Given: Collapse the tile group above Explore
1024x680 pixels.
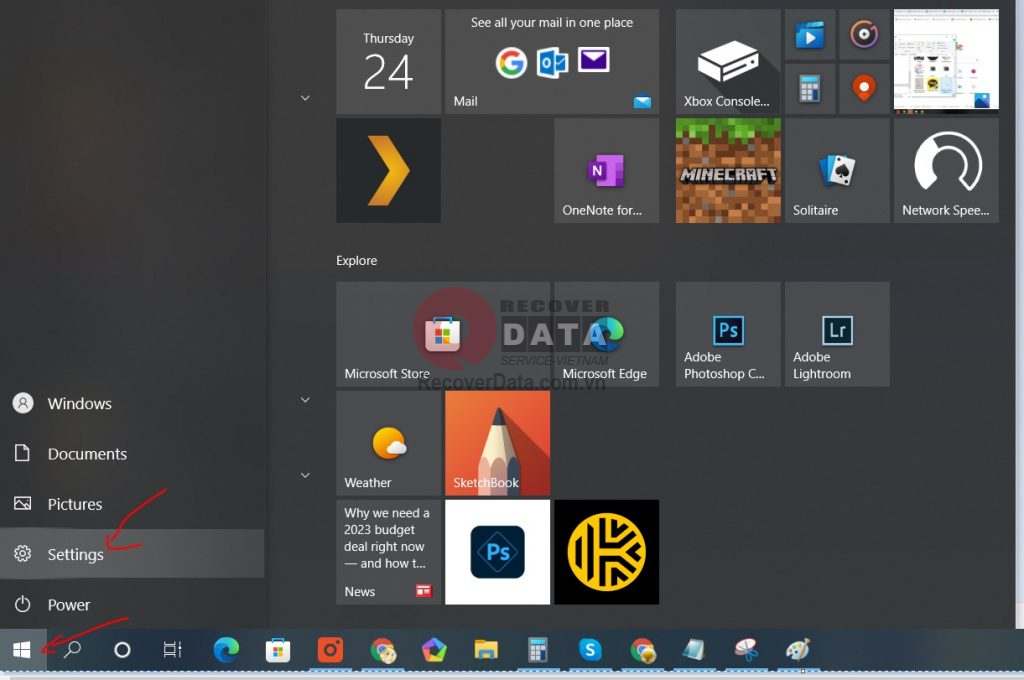Looking at the screenshot, I should pos(305,97).
